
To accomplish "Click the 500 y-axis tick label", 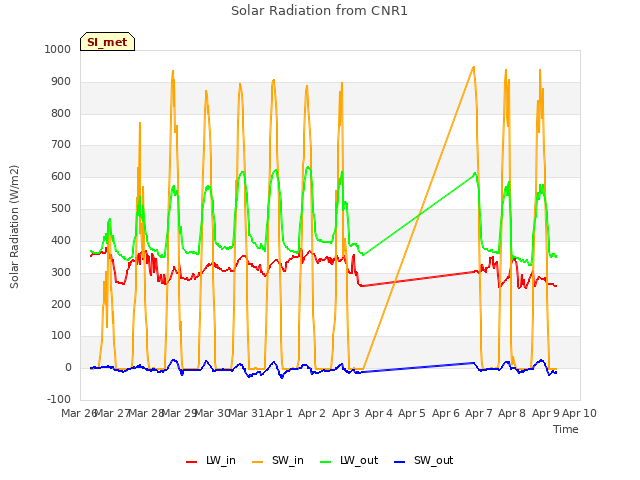I will pyautogui.click(x=61, y=209).
